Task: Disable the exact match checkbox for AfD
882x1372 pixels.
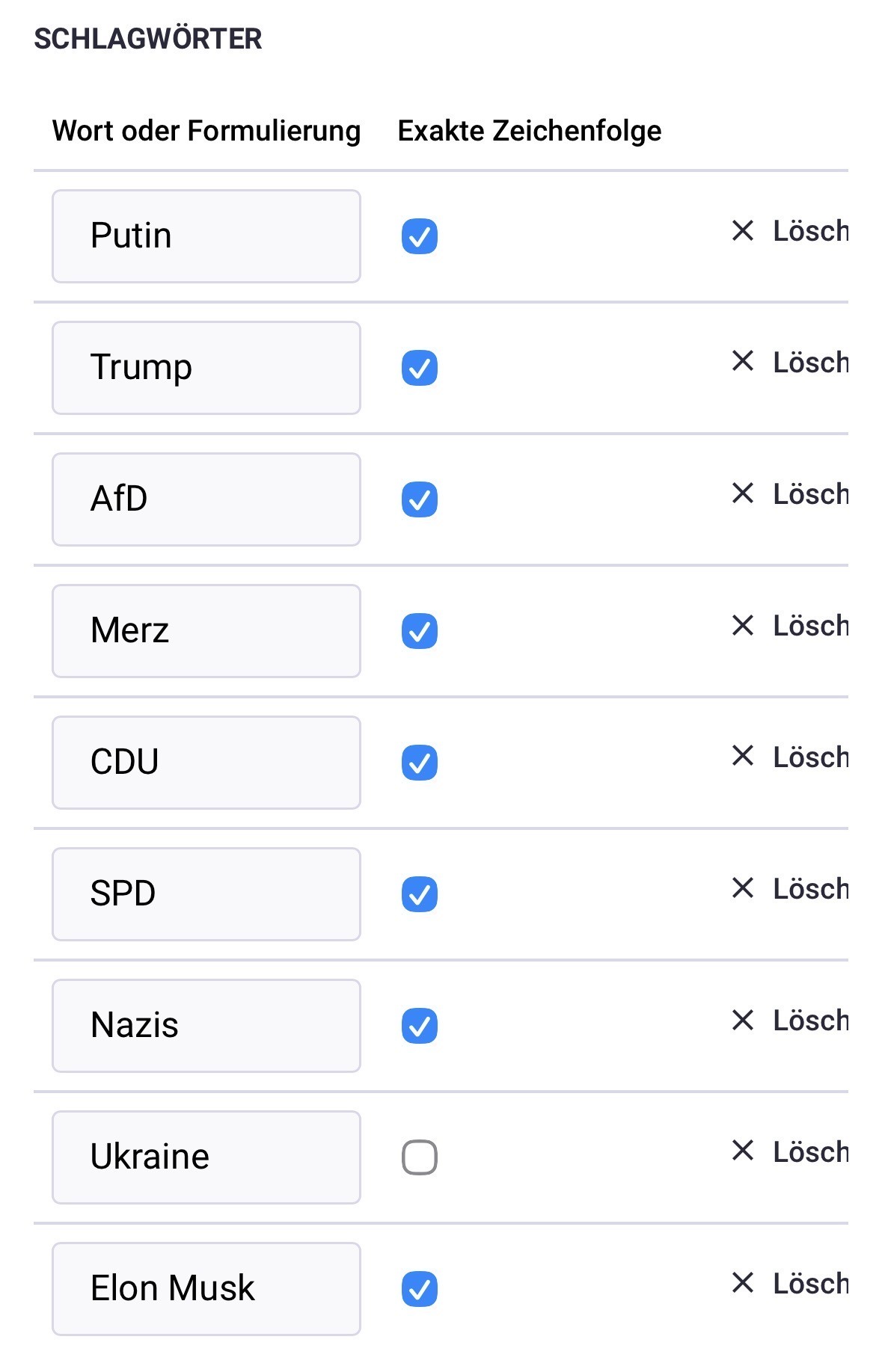Action: click(x=420, y=499)
